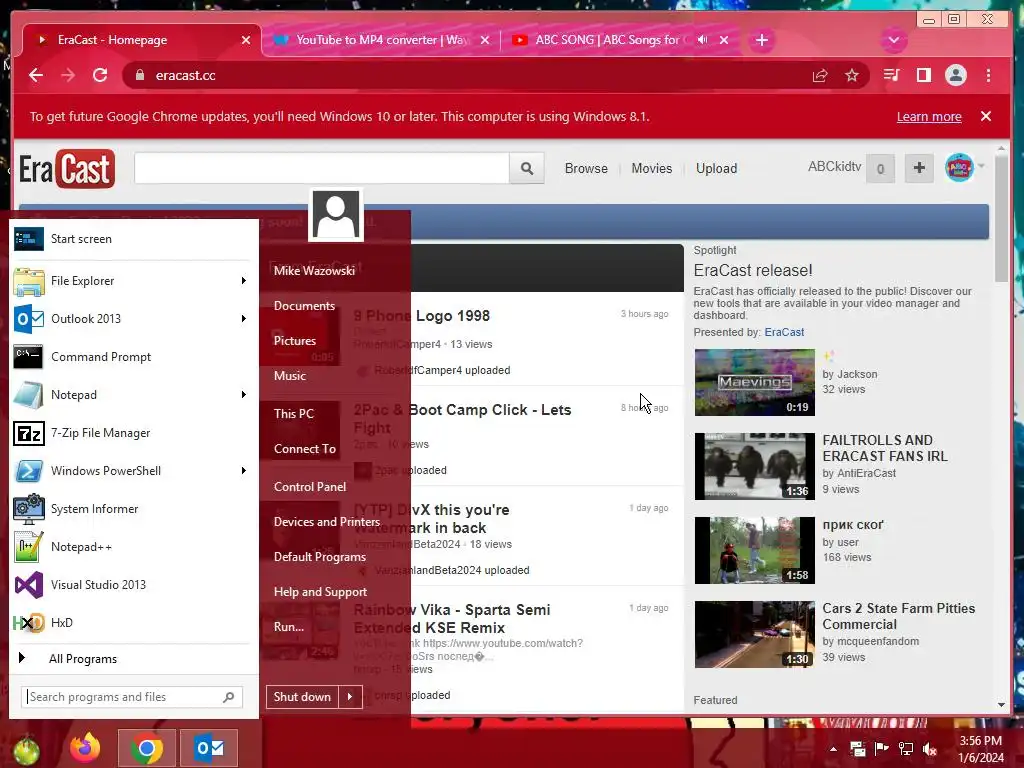Click the network tray icon
1024x768 pixels.
[906, 749]
